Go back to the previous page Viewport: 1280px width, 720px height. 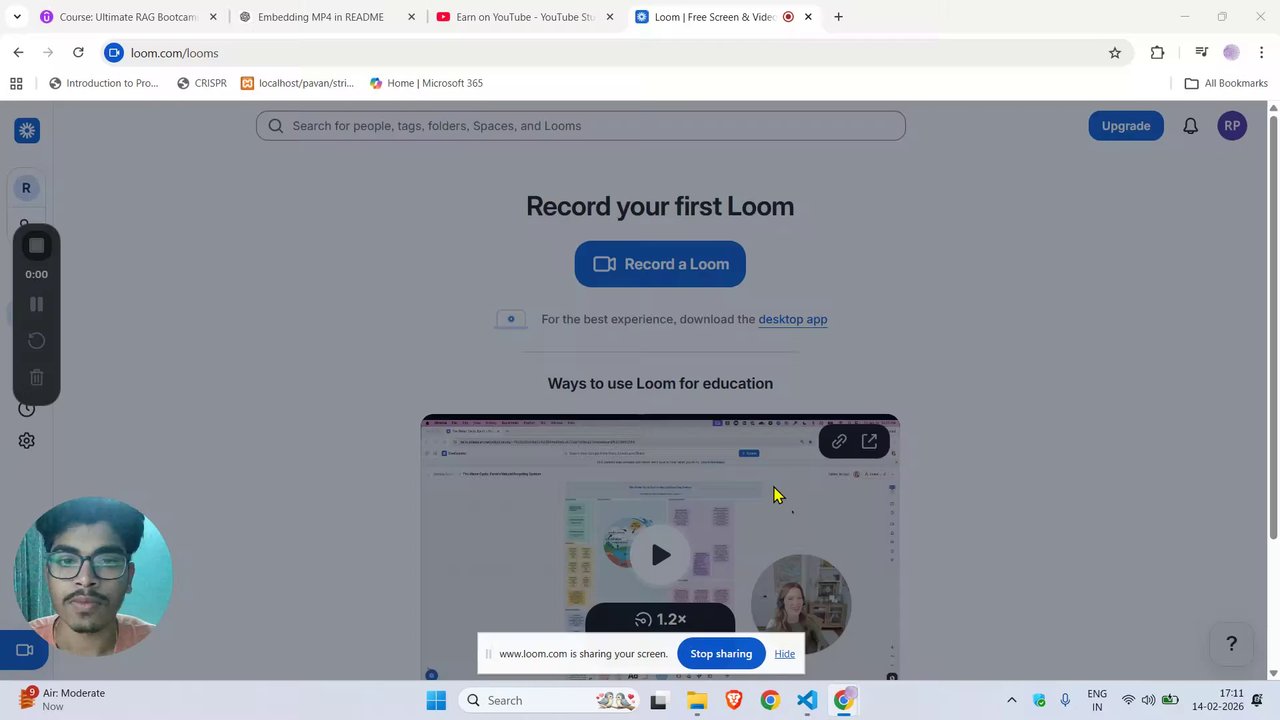click(18, 53)
